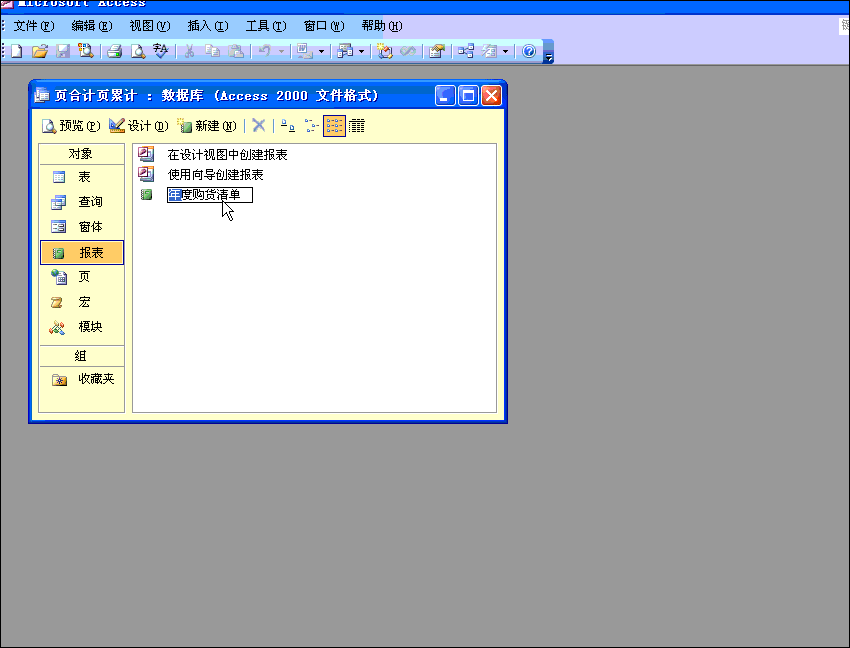Switch to Large Icons view
This screenshot has width=850, height=648.
[287, 126]
